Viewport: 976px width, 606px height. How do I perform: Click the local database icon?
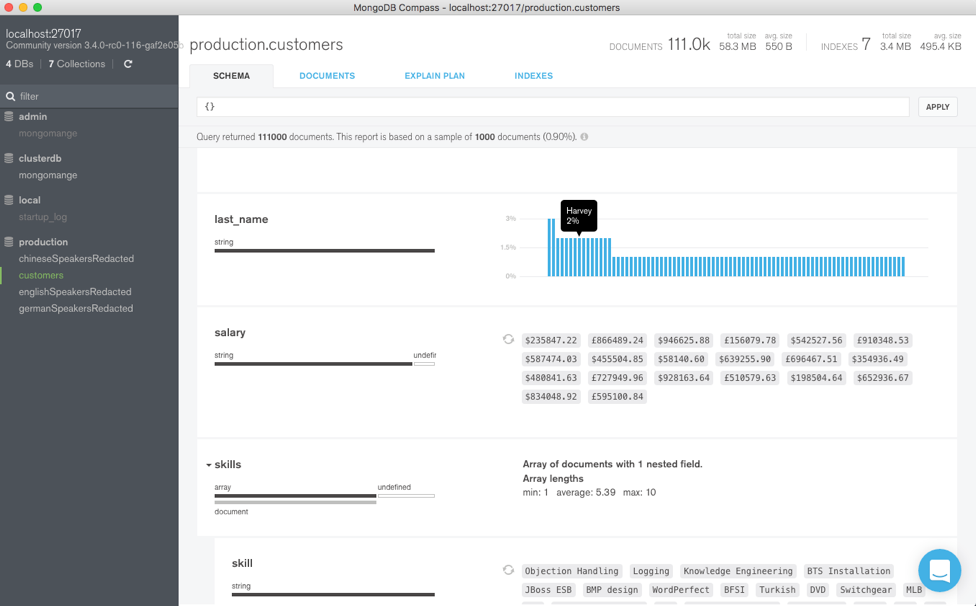click(x=9, y=200)
